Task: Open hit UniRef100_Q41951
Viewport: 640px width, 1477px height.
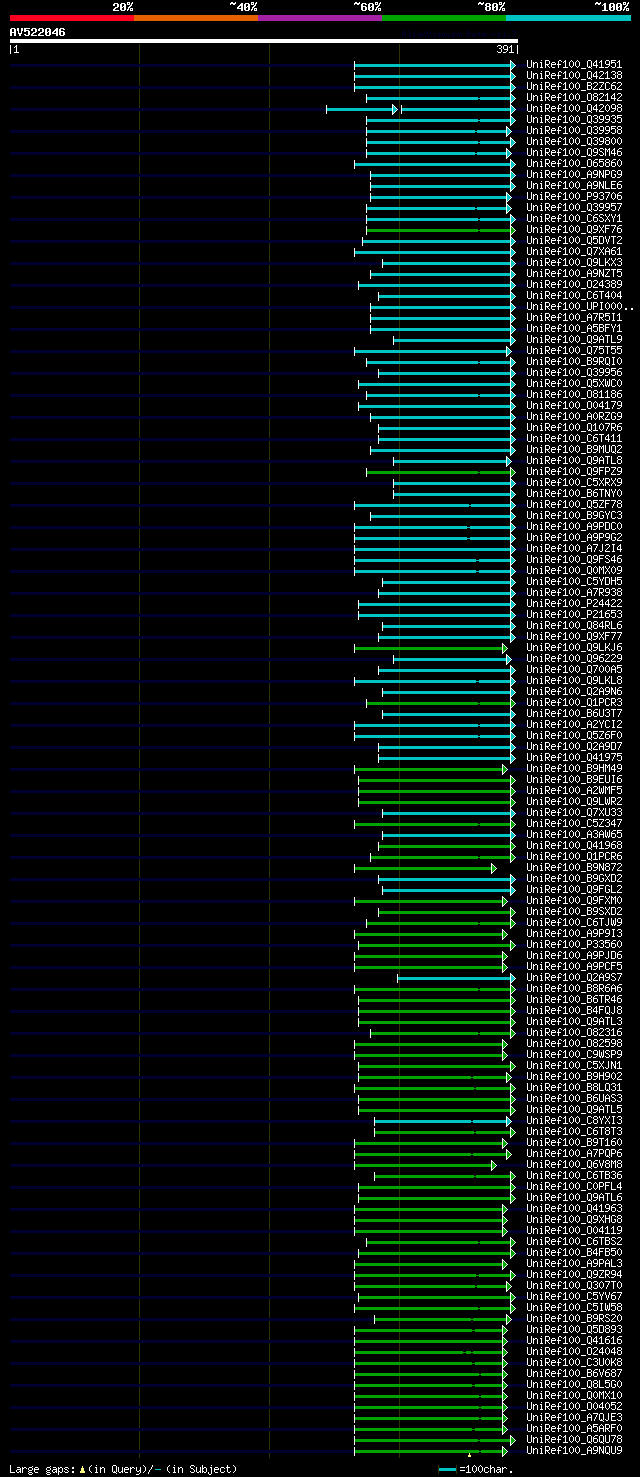Action: pos(574,64)
